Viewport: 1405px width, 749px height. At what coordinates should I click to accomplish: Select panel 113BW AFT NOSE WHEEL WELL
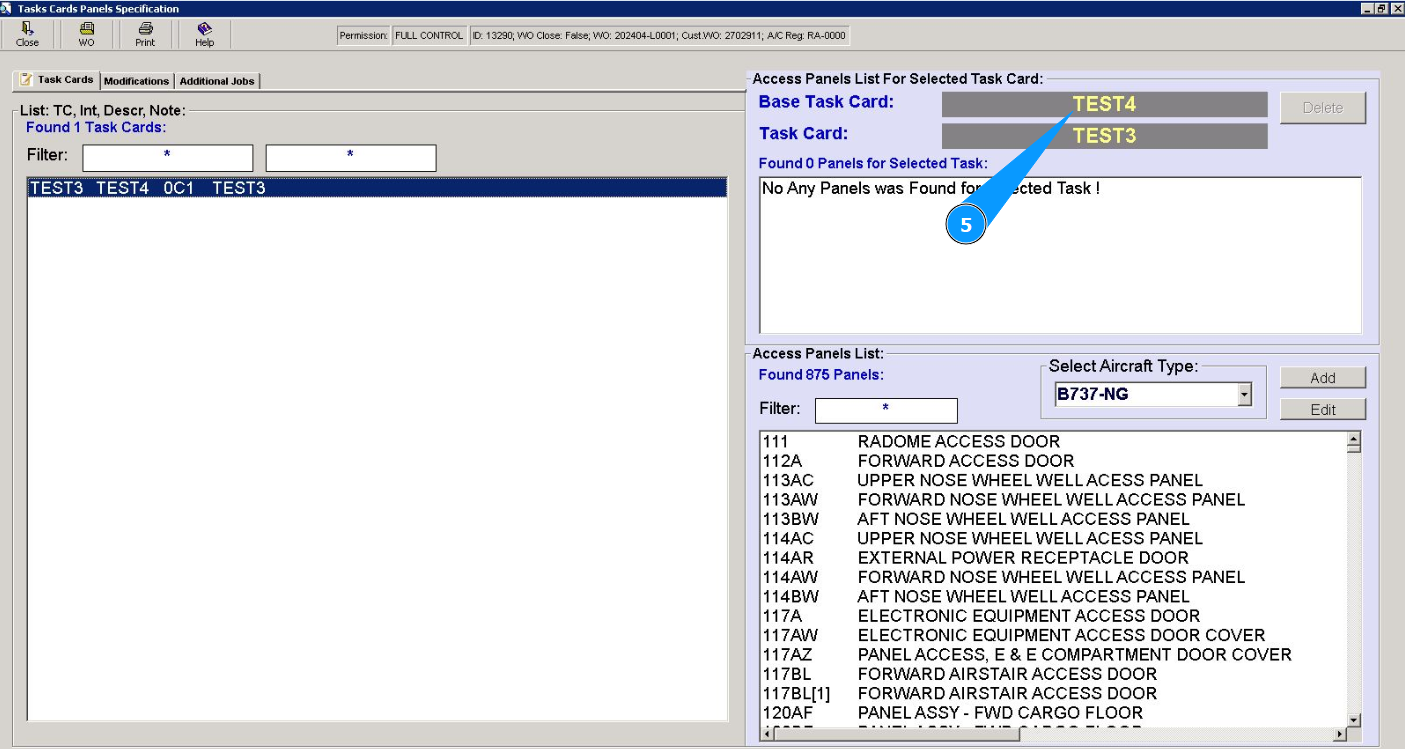pyautogui.click(x=1054, y=519)
